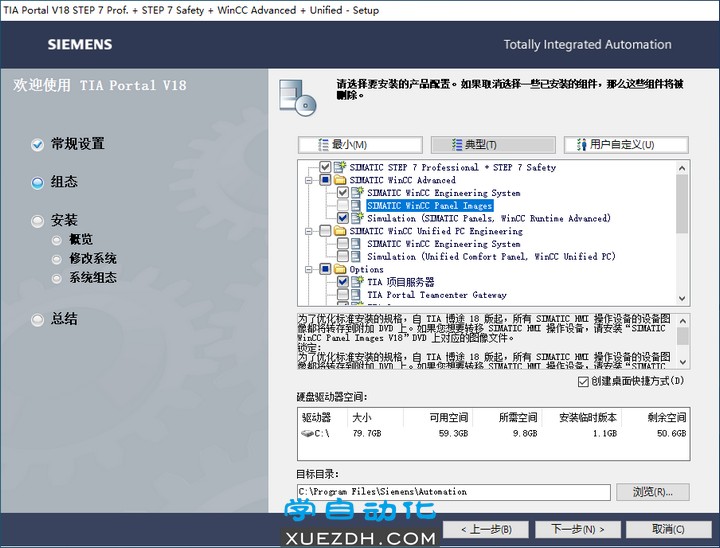
Task: Click the Options folder icon
Action: tap(340, 269)
